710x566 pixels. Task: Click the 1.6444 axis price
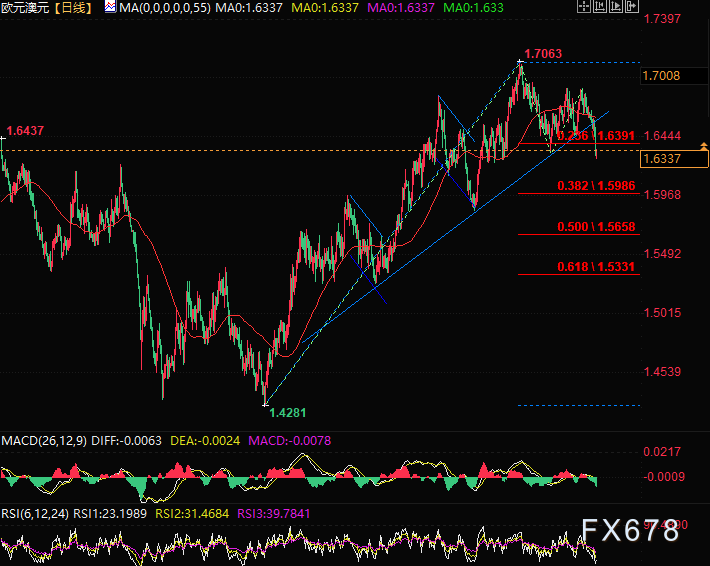tap(662, 136)
